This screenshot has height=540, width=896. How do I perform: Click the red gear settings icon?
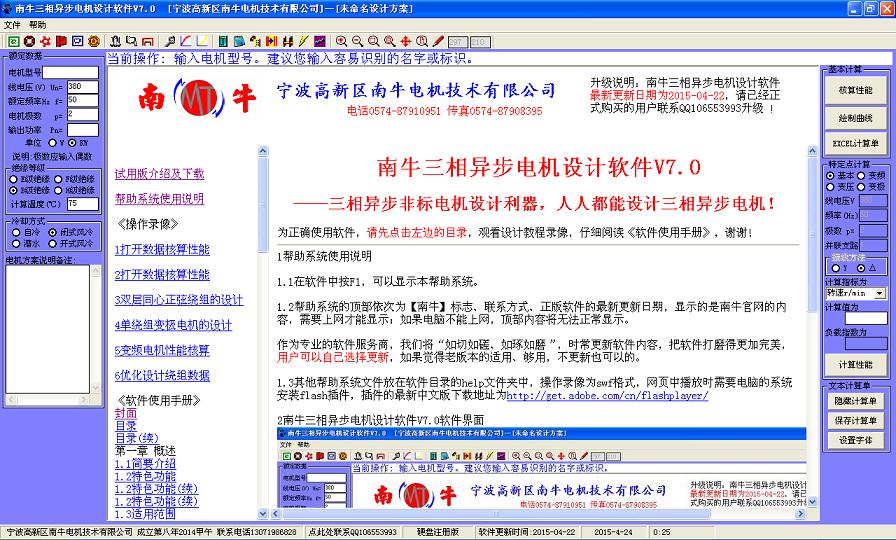click(45, 41)
